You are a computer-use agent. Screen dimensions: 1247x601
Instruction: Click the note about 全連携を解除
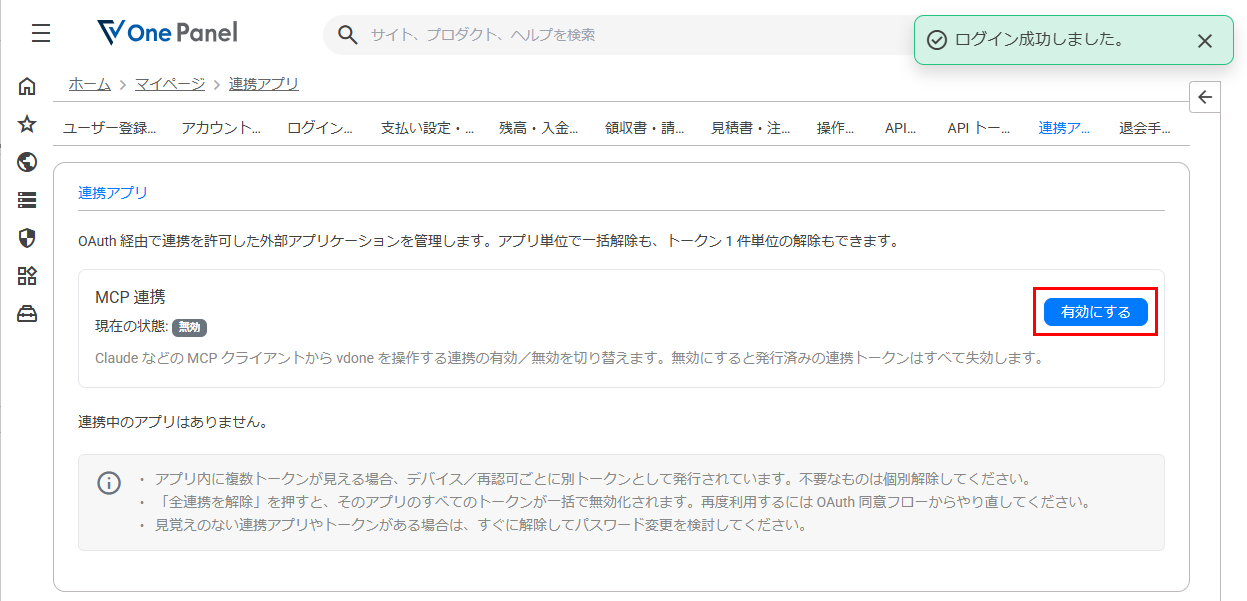click(x=622, y=502)
